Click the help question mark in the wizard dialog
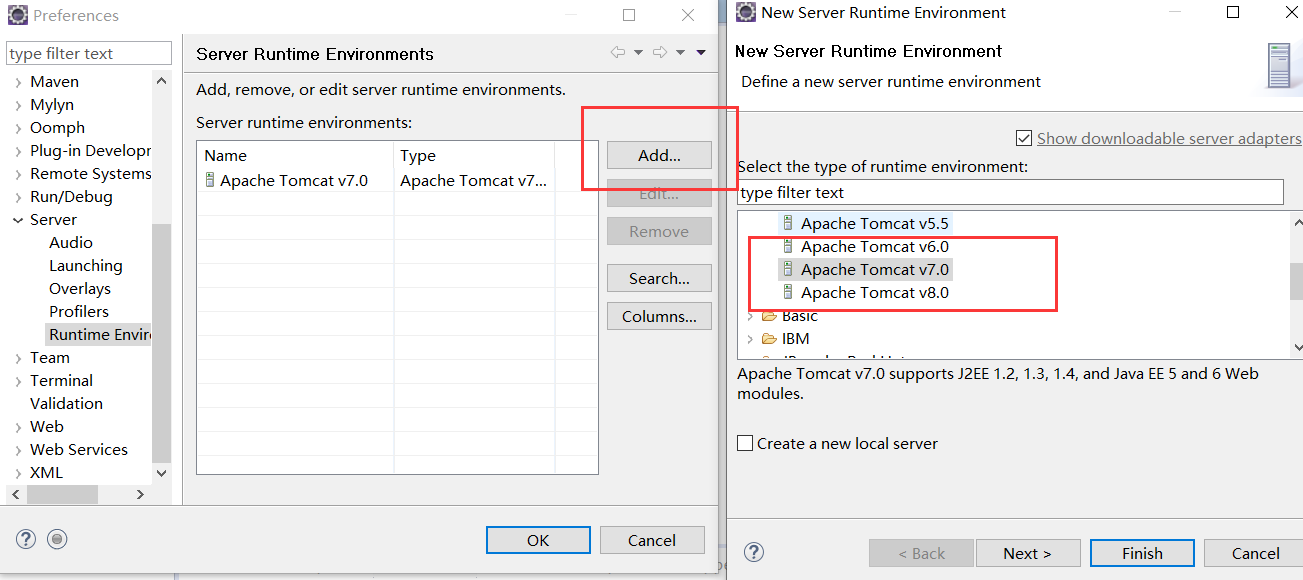1303x580 pixels. pyautogui.click(x=754, y=552)
